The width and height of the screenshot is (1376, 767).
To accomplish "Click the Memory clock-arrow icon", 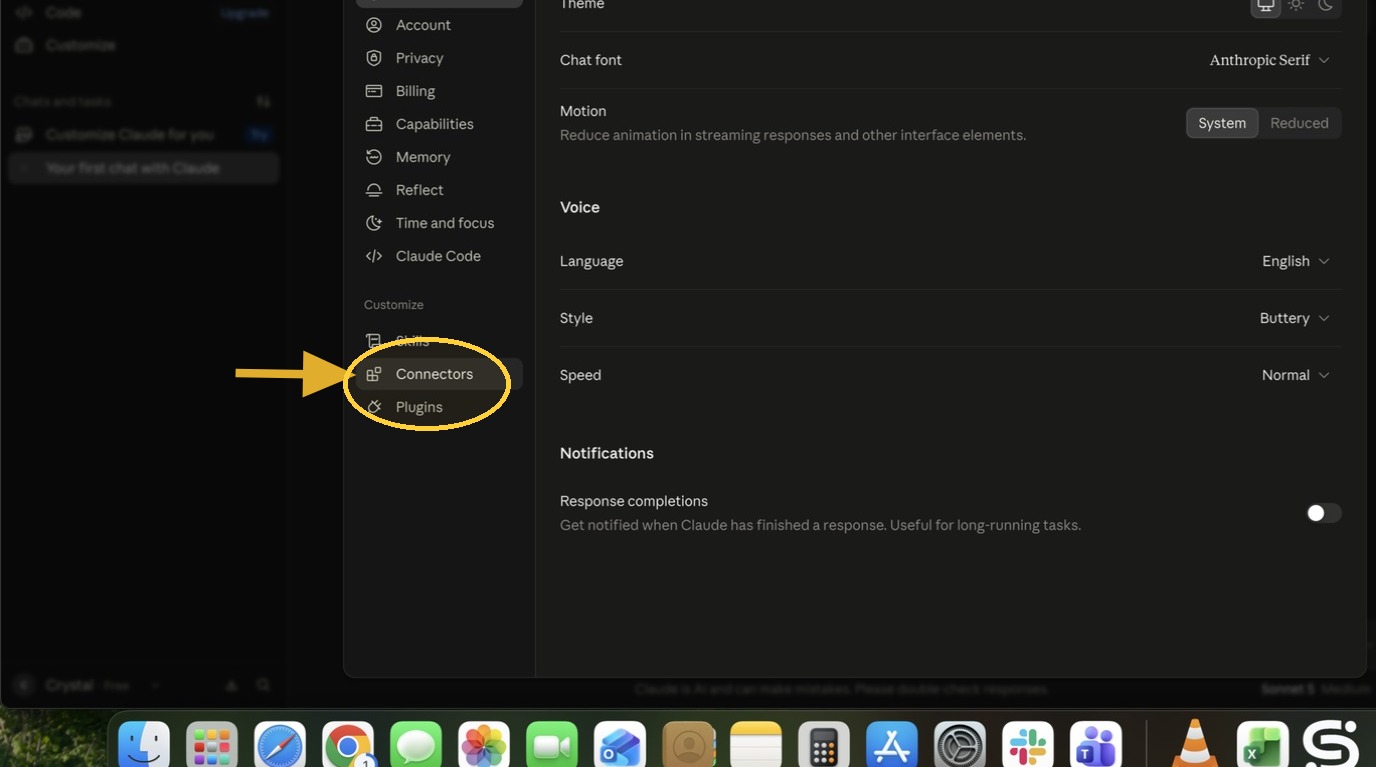I will [x=374, y=157].
